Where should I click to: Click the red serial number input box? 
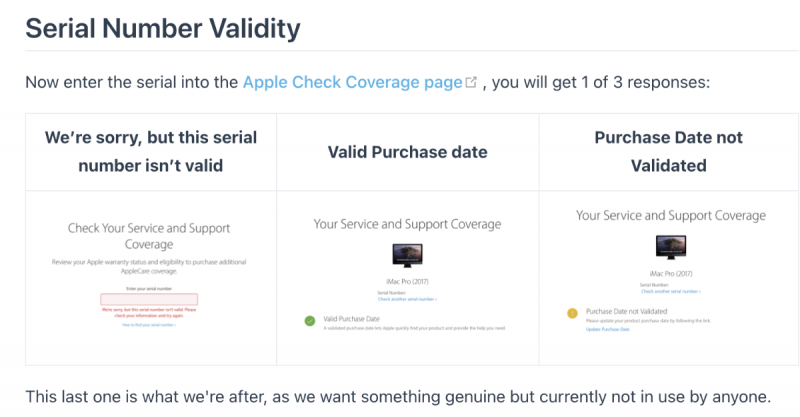coord(149,299)
